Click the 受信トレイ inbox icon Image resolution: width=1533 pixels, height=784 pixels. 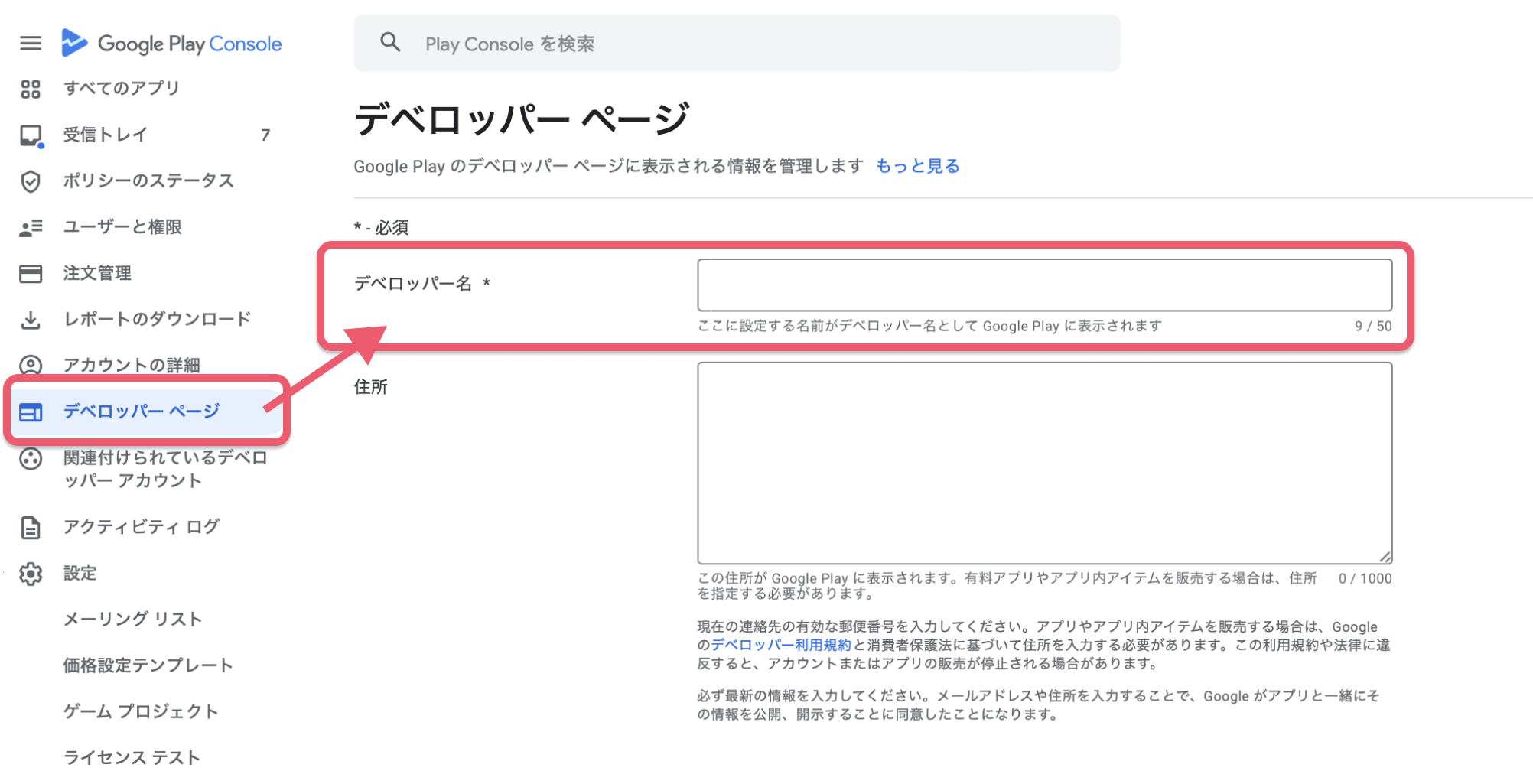pos(31,136)
